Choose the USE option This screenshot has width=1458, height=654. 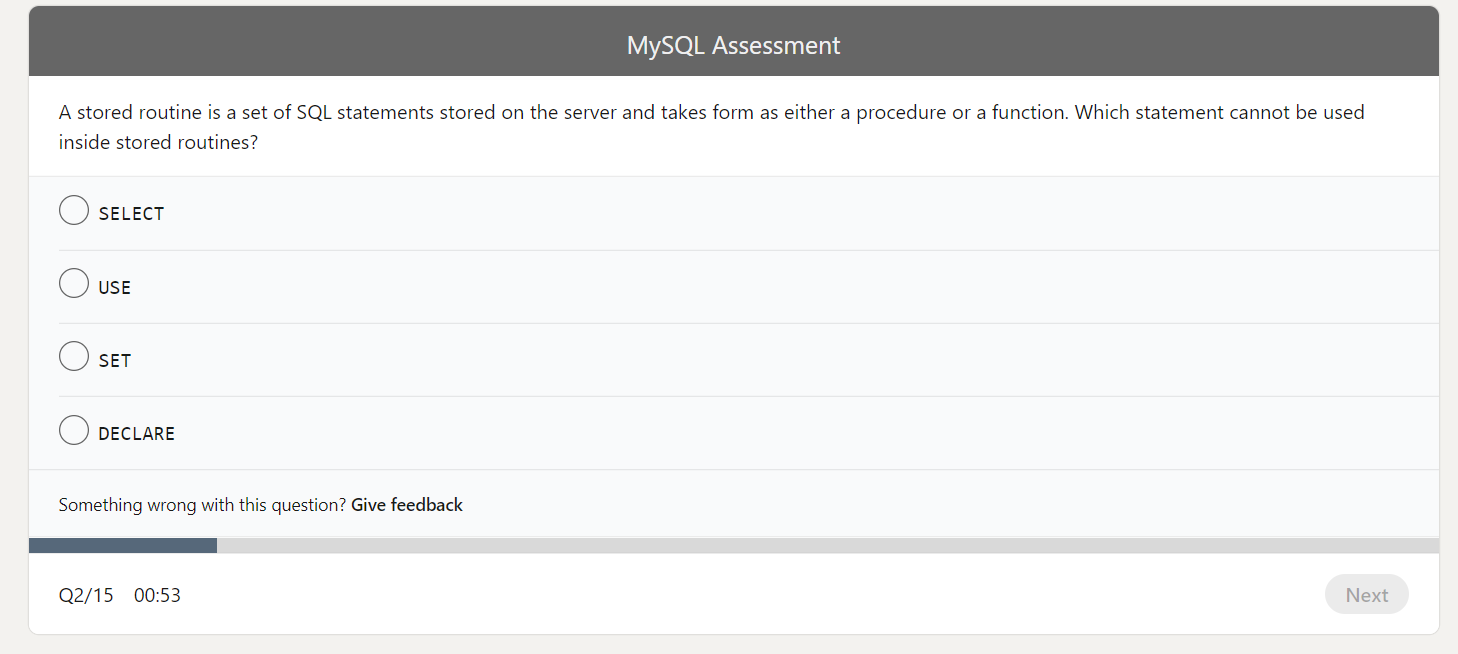coord(73,283)
